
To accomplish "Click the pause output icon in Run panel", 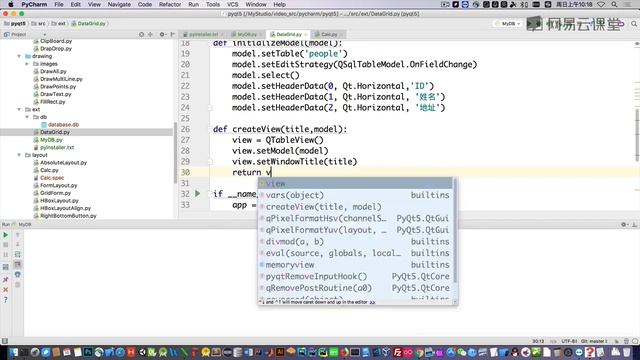I will [6, 255].
